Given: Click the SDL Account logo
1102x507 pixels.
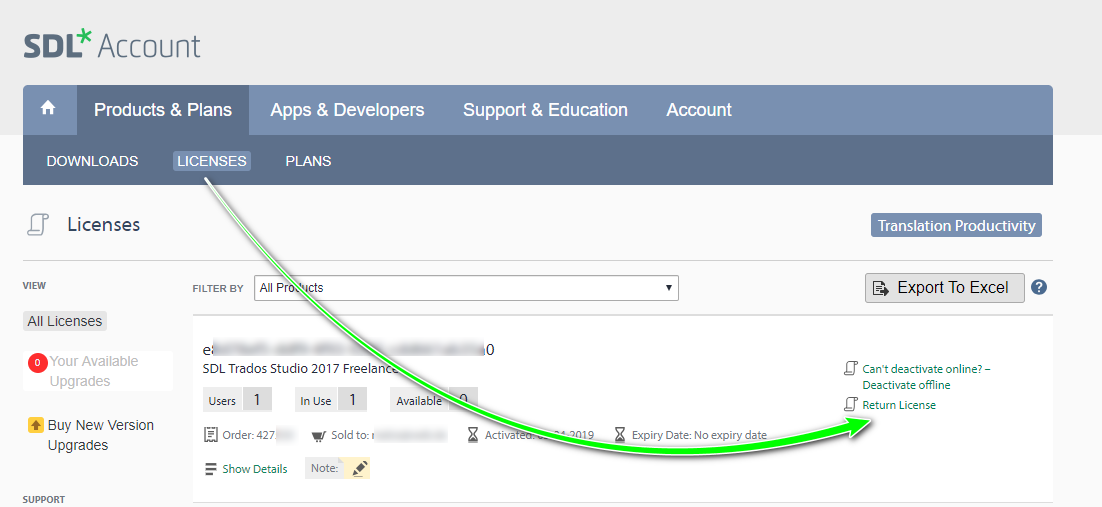Looking at the screenshot, I should (x=112, y=45).
